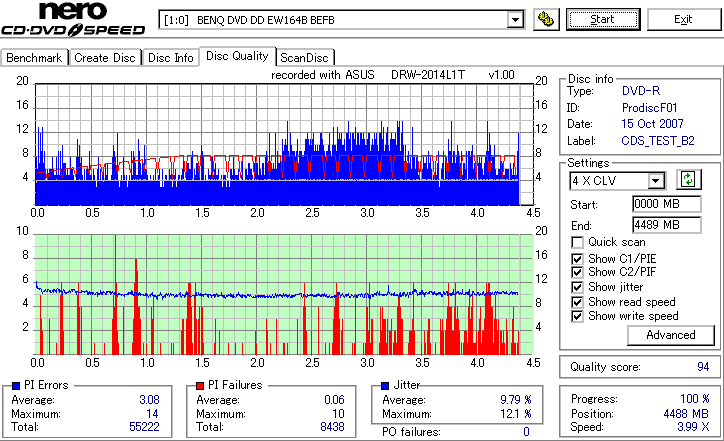This screenshot has width=724, height=441.
Task: Click the Progress 100 % value
Action: click(x=694, y=399)
